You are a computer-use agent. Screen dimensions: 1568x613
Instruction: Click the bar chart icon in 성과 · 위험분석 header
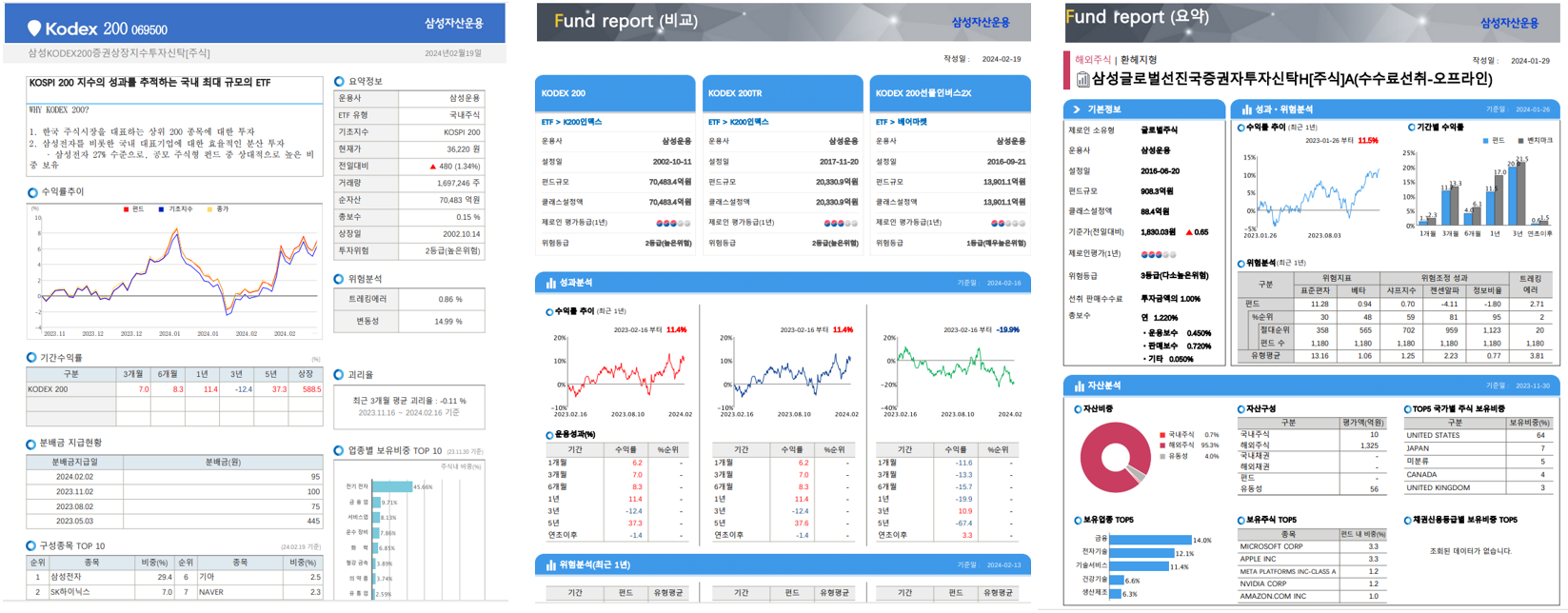(1246, 109)
